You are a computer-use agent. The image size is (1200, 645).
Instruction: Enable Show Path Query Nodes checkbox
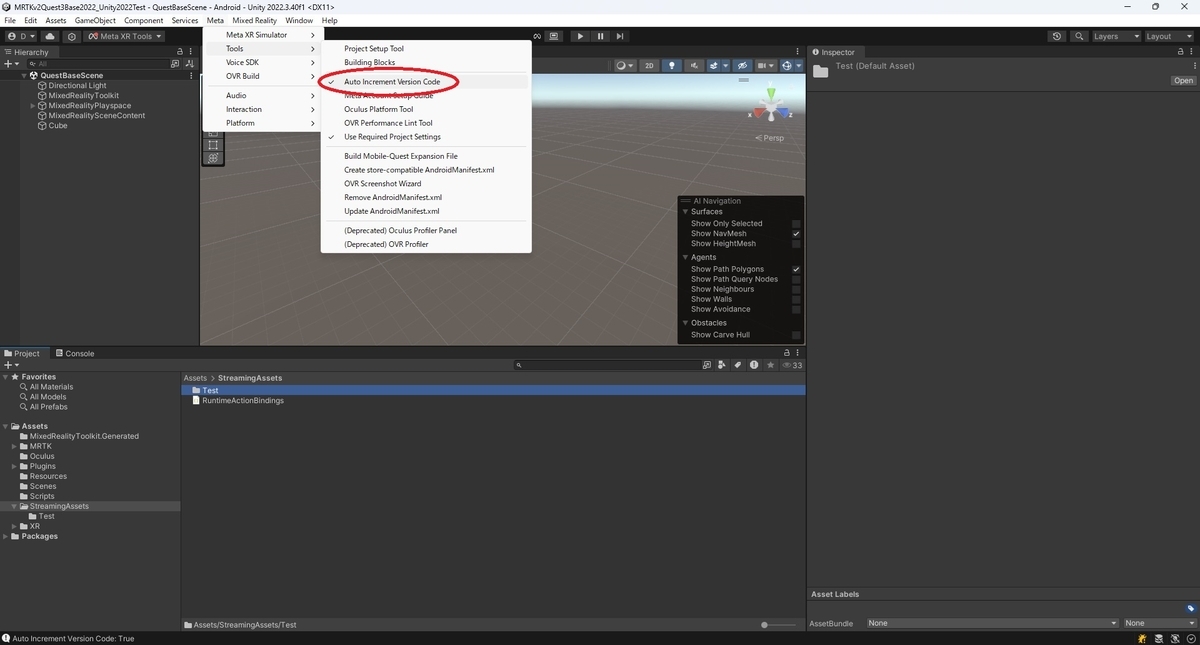[x=796, y=279]
